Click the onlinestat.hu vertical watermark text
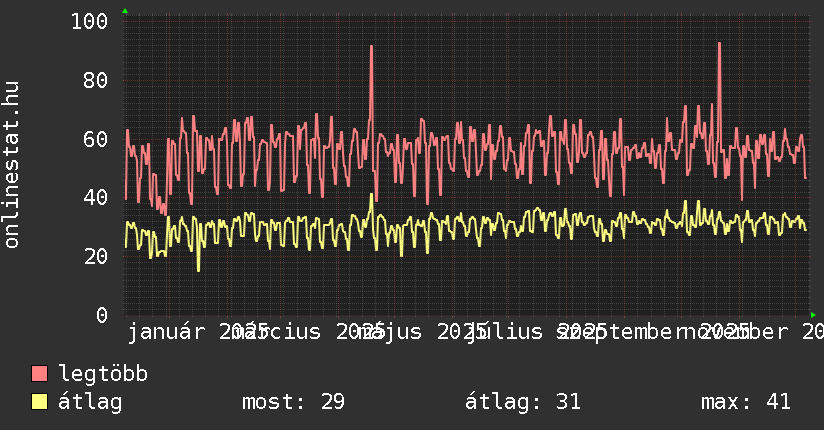This screenshot has width=824, height=430. [x=13, y=165]
